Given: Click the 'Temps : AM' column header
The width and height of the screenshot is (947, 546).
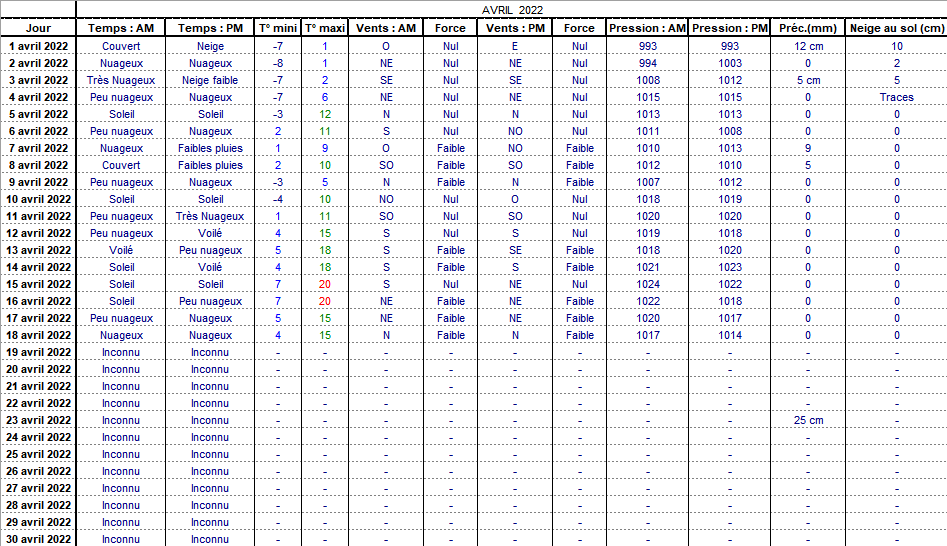Looking at the screenshot, I should [x=121, y=28].
